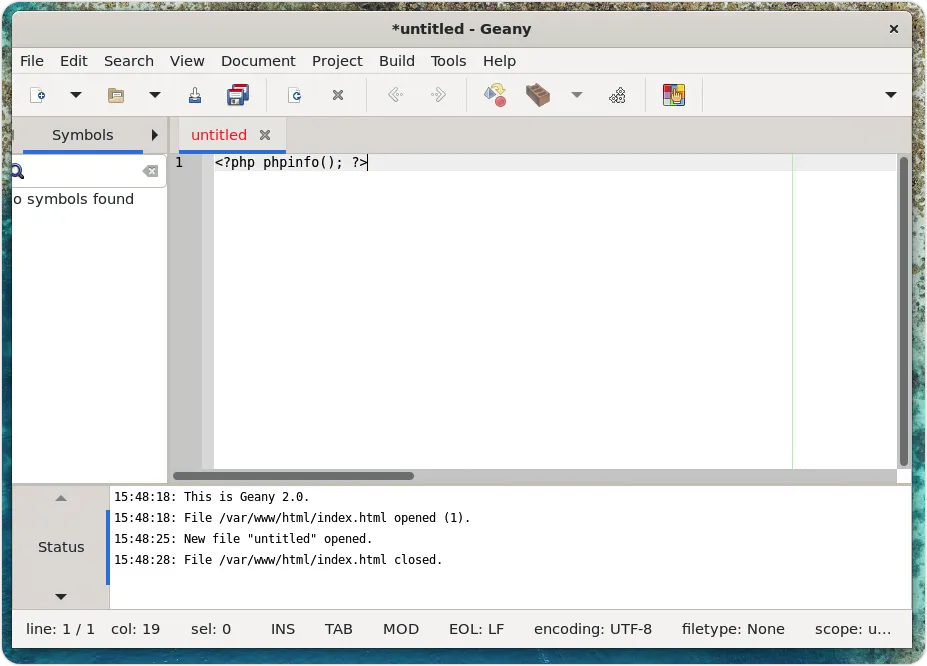Viewport: 927px width, 666px height.
Task: Reload the current file from disk
Action: pyautogui.click(x=294, y=95)
